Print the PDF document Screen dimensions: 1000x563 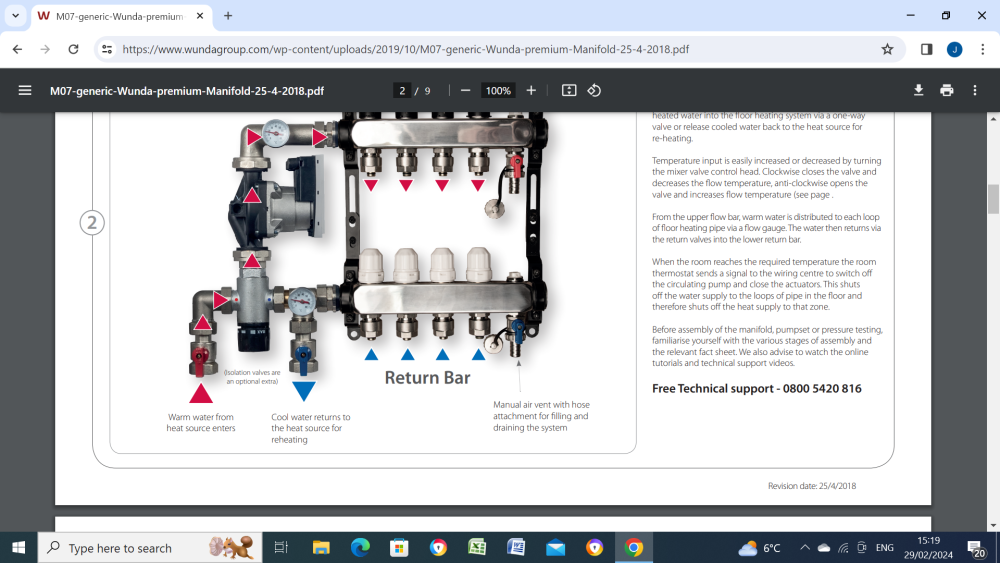(946, 91)
